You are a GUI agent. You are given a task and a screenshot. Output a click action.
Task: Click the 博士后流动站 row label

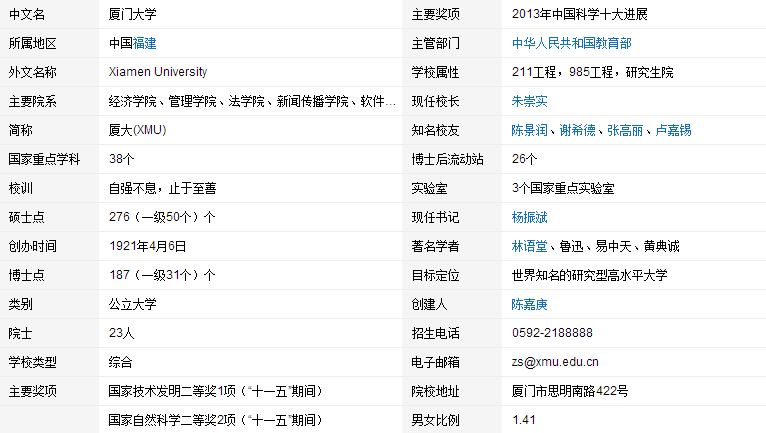click(x=447, y=159)
